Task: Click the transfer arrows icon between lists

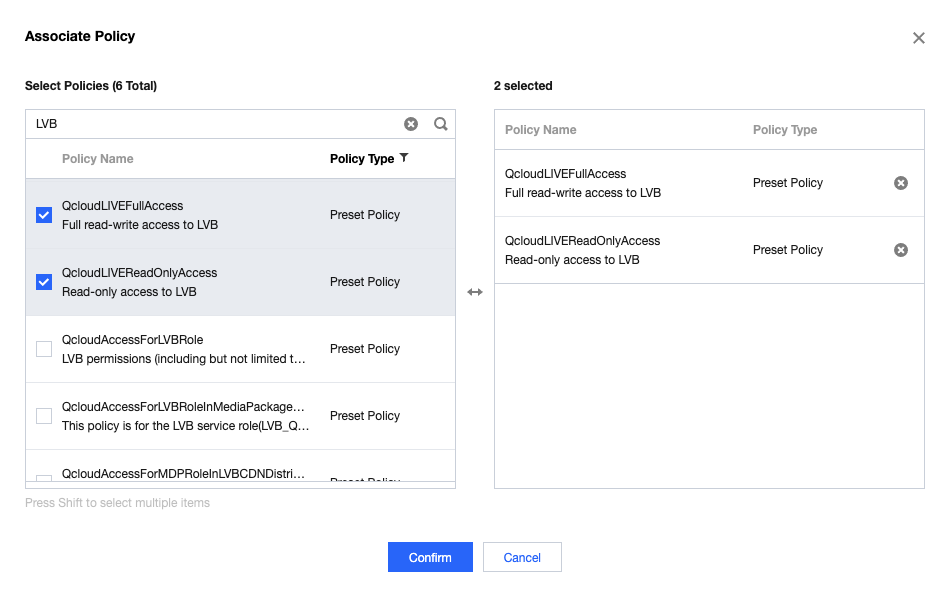Action: pos(475,292)
